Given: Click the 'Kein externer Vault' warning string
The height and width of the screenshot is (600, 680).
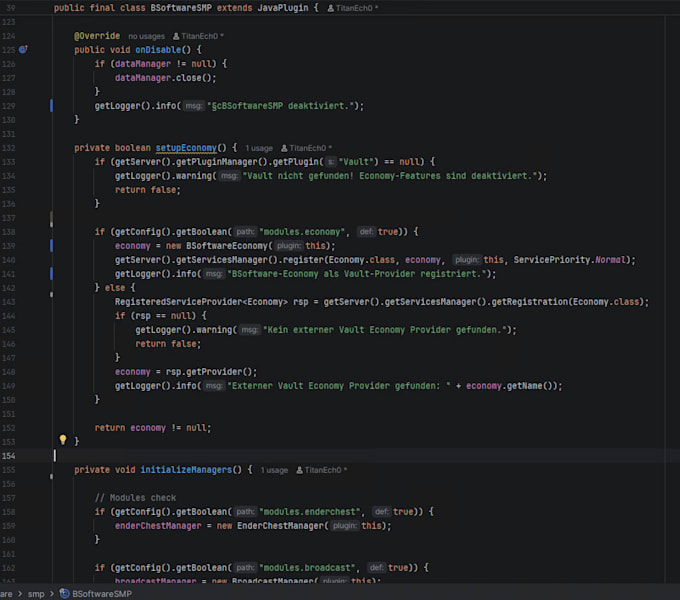Looking at the screenshot, I should [384, 330].
